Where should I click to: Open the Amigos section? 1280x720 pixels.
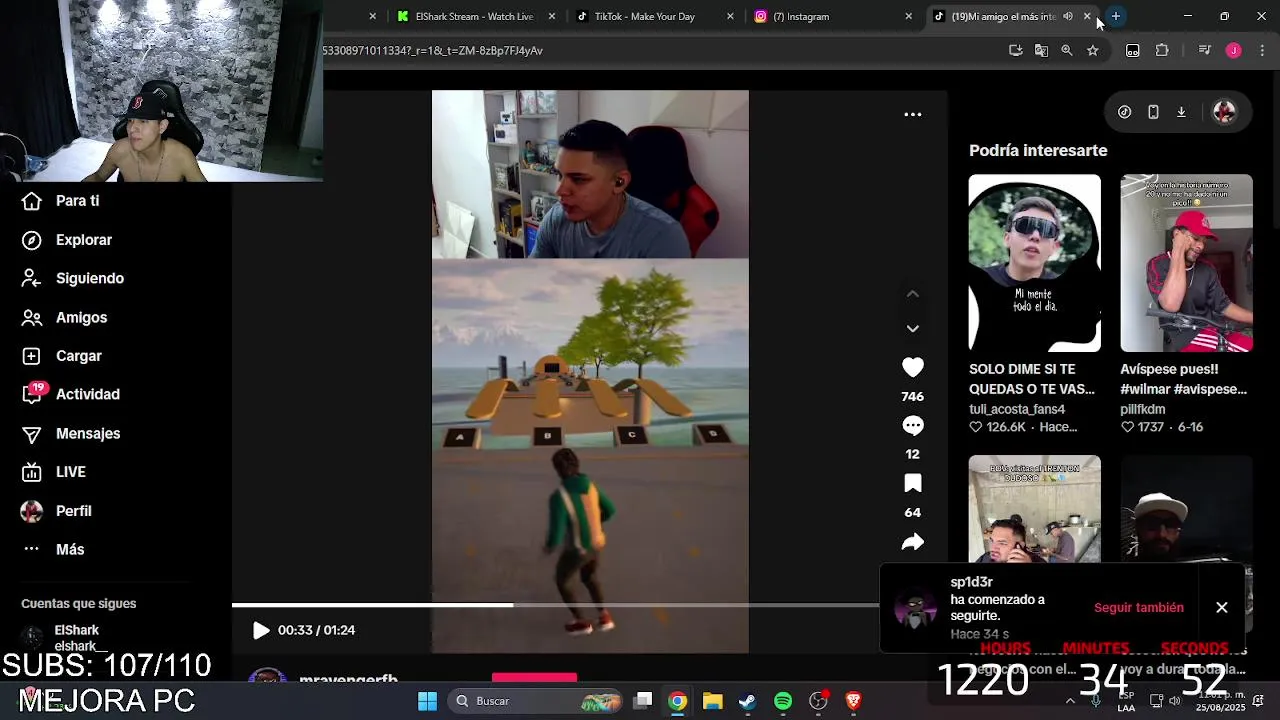coord(65,317)
